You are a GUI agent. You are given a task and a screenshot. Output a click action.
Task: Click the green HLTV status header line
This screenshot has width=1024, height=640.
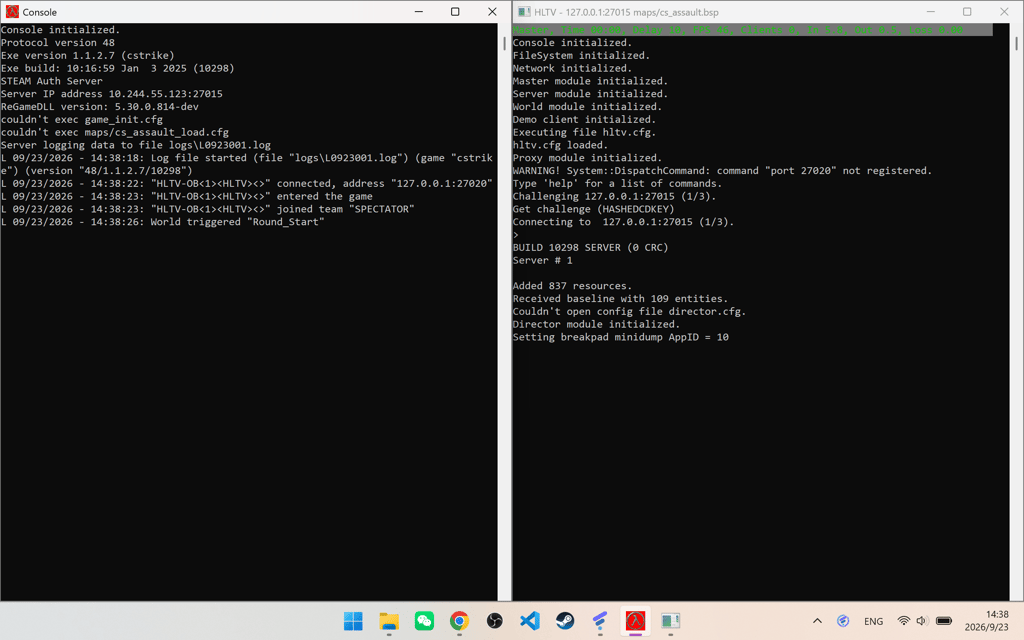(752, 30)
